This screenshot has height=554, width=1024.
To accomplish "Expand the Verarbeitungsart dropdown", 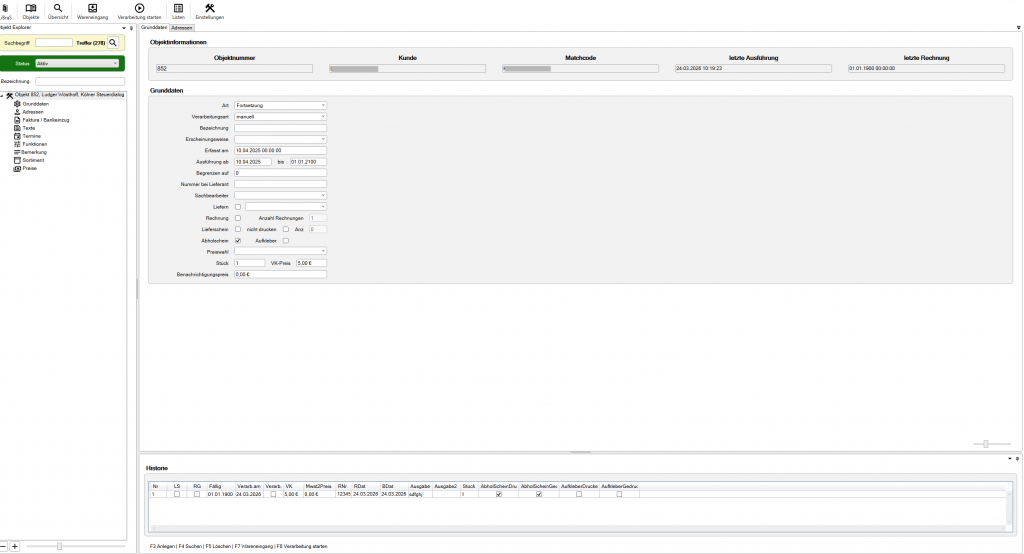I will pos(280,116).
